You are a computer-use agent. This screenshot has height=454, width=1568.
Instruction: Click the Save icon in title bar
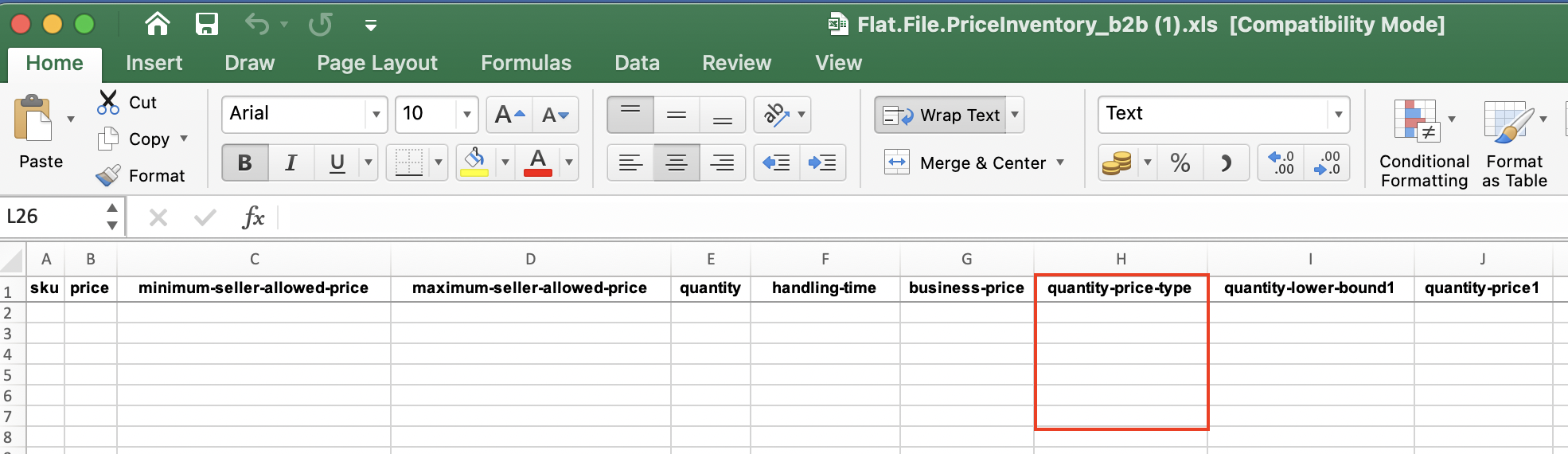pos(207,25)
